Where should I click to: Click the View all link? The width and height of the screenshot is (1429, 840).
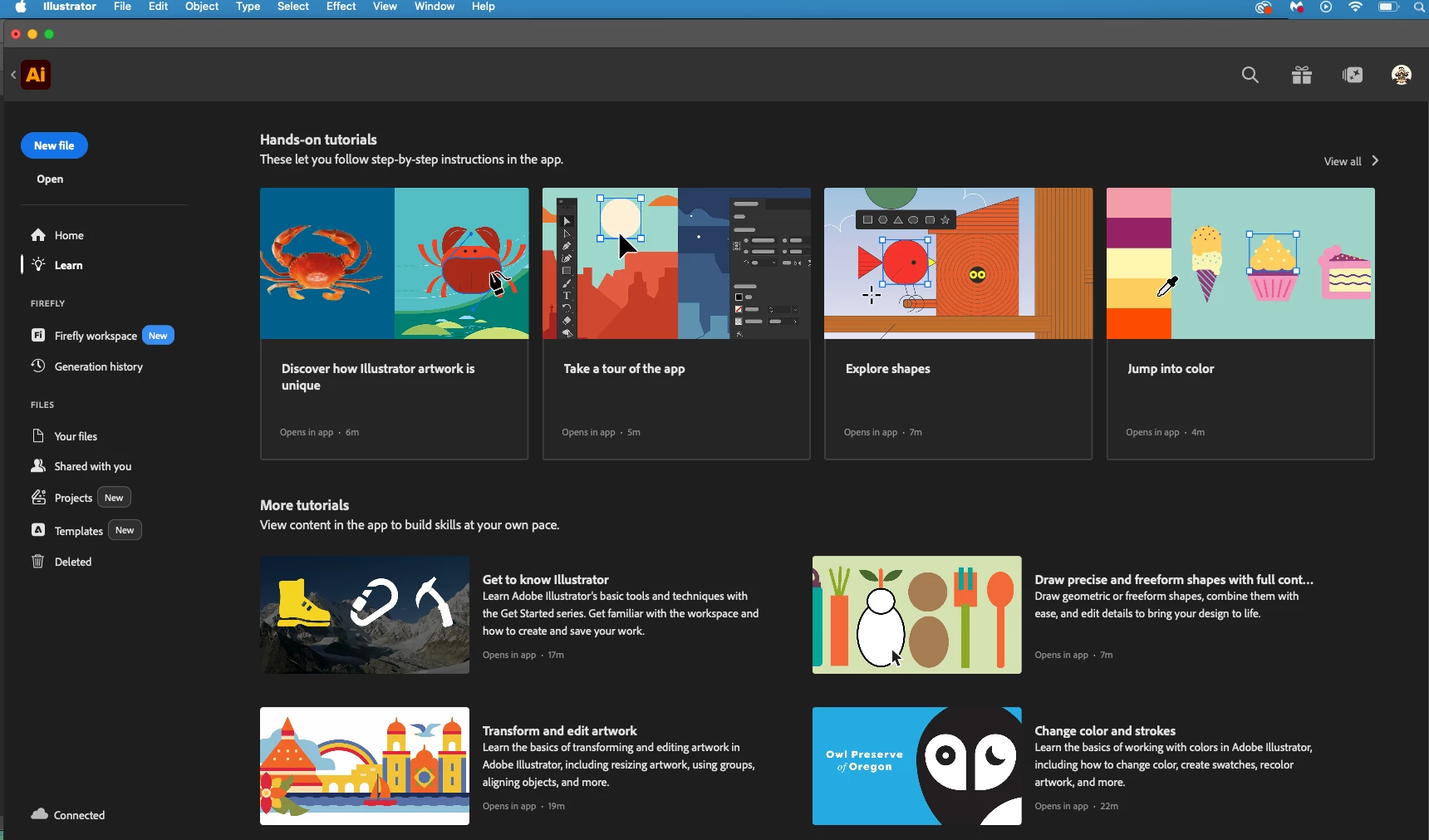1343,161
